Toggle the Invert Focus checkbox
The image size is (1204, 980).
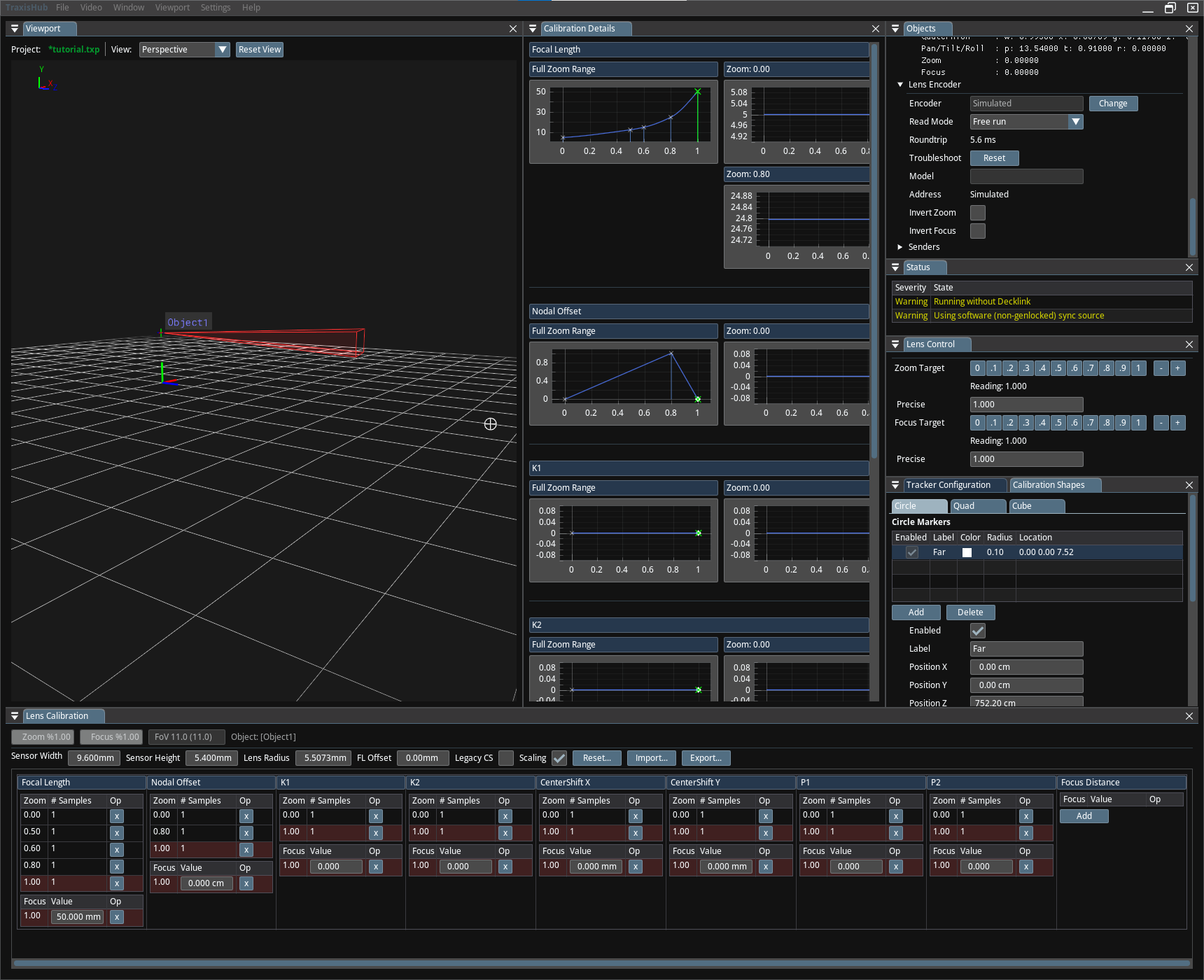(977, 231)
